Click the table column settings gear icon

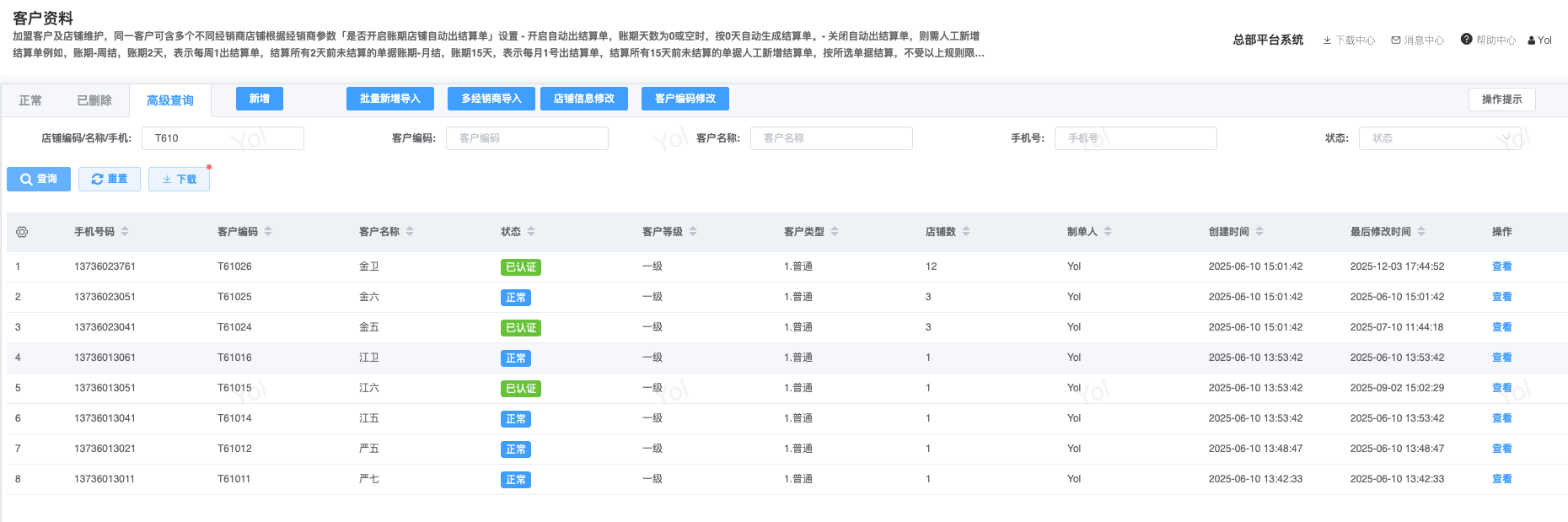[22, 232]
